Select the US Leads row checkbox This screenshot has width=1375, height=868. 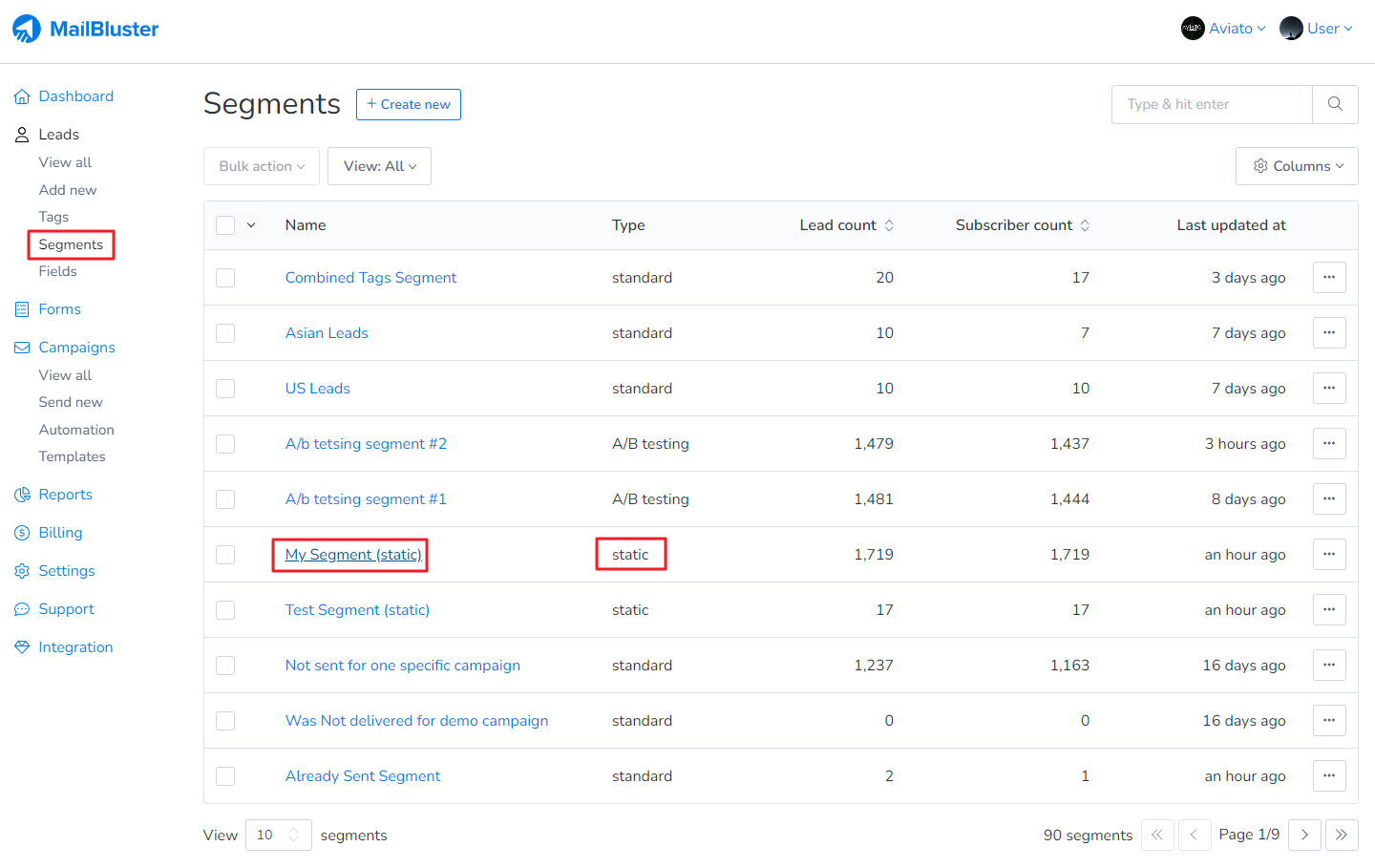[225, 389]
